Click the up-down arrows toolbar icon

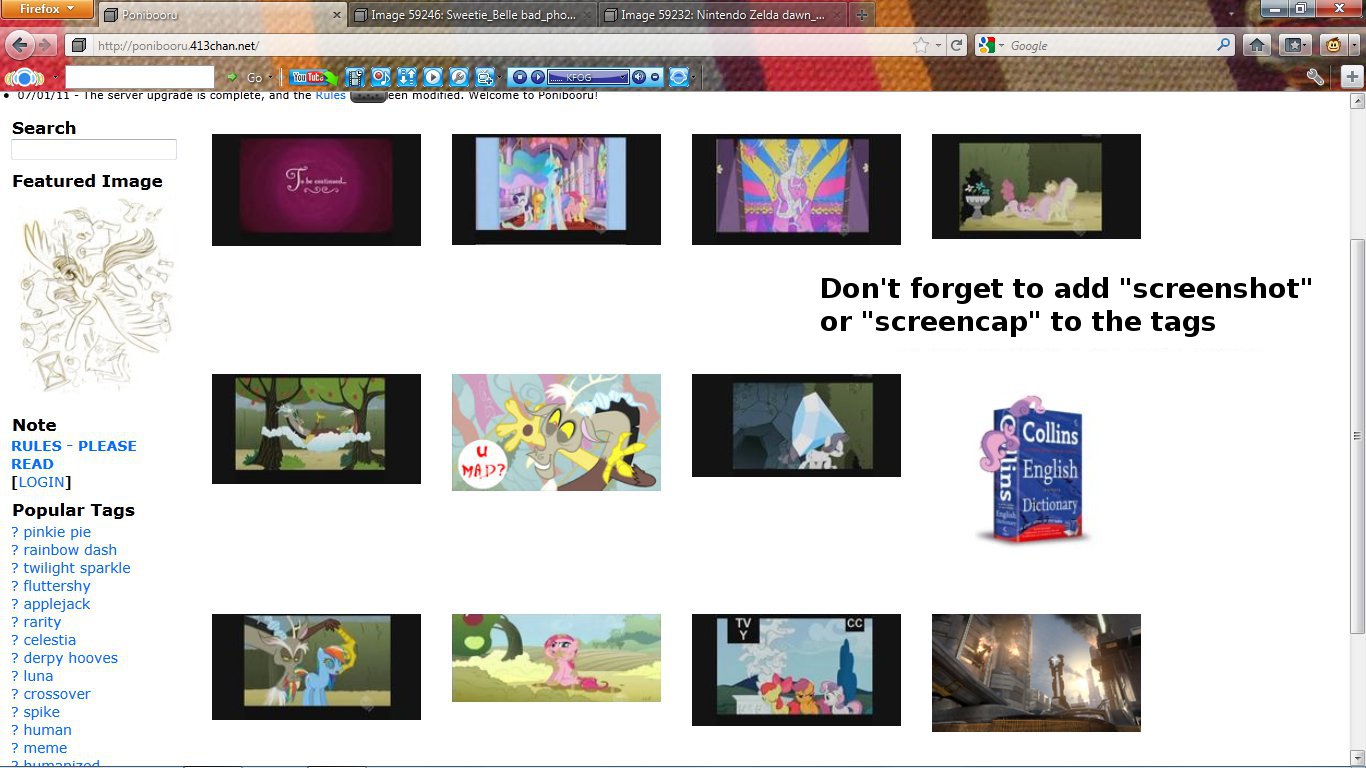point(407,77)
